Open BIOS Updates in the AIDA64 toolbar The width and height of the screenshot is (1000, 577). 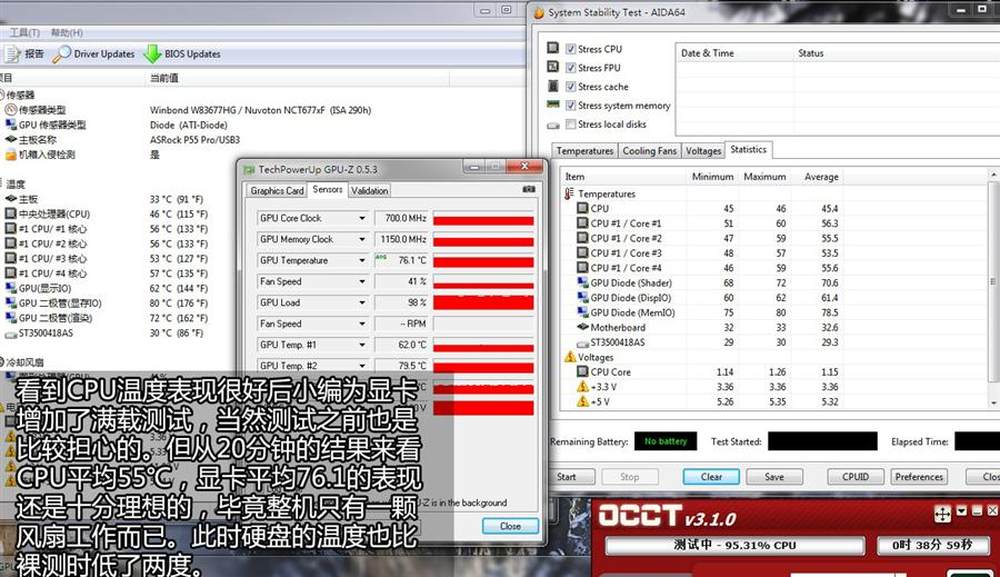[x=182, y=54]
